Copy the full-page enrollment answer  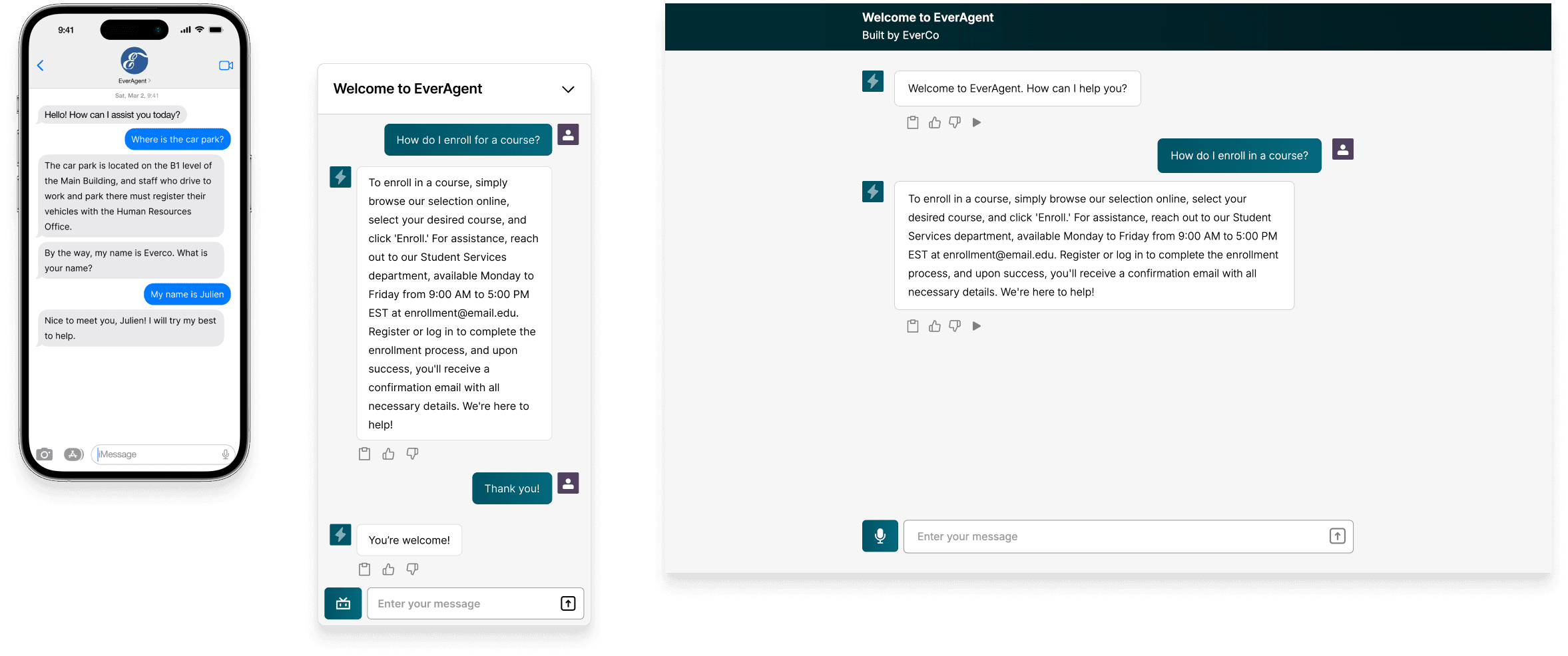913,326
